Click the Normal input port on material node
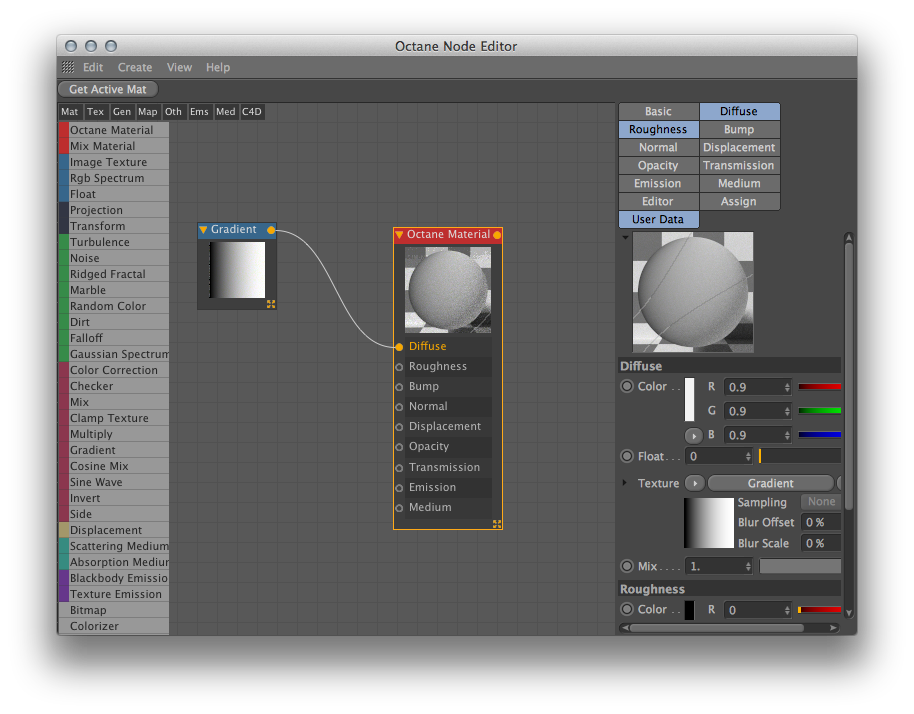Viewport: 914px width, 714px height. [x=399, y=407]
